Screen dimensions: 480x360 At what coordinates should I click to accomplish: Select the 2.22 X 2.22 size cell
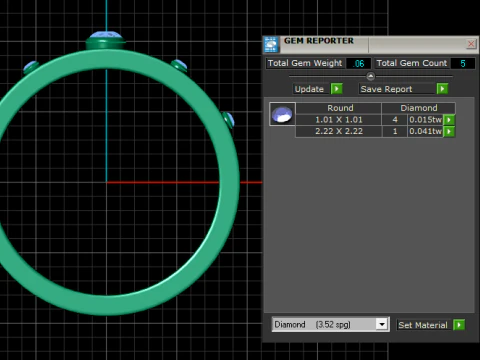click(x=339, y=131)
